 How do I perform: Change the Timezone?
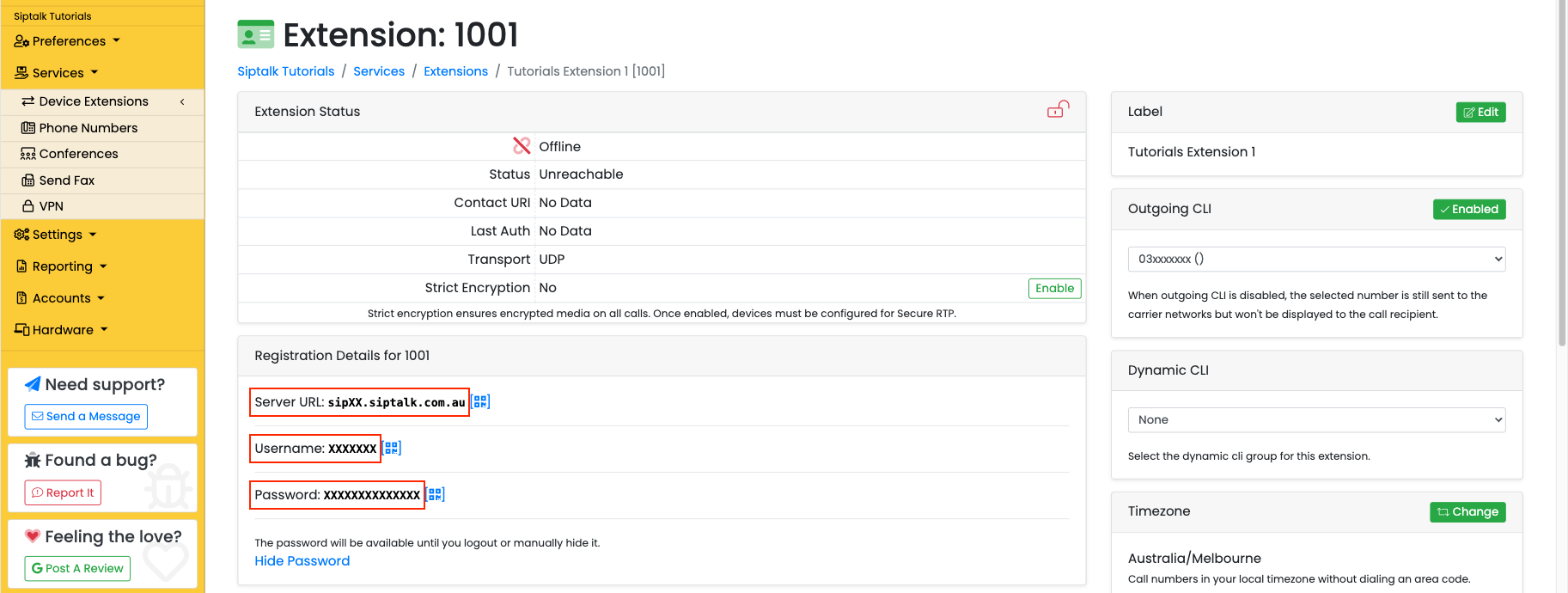pyautogui.click(x=1467, y=511)
